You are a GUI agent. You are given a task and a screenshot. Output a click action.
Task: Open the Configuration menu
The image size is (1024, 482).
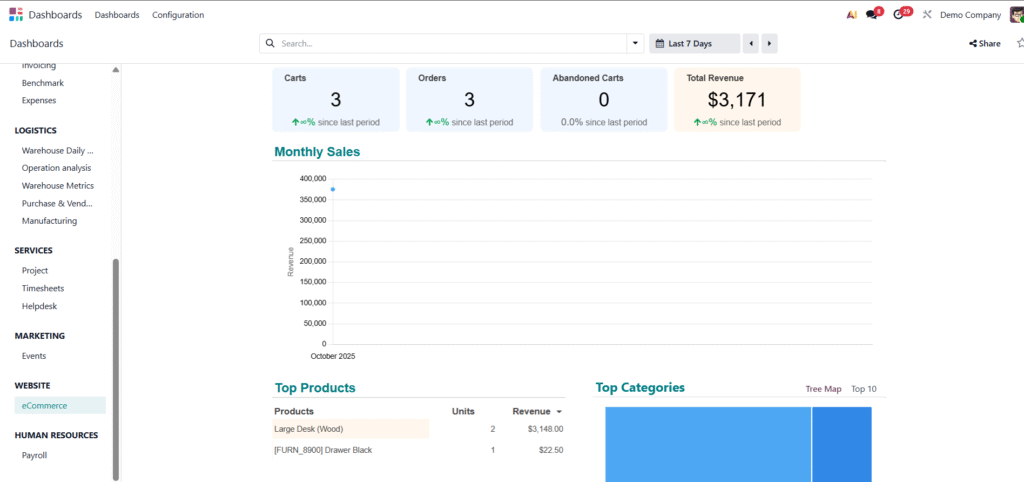178,15
